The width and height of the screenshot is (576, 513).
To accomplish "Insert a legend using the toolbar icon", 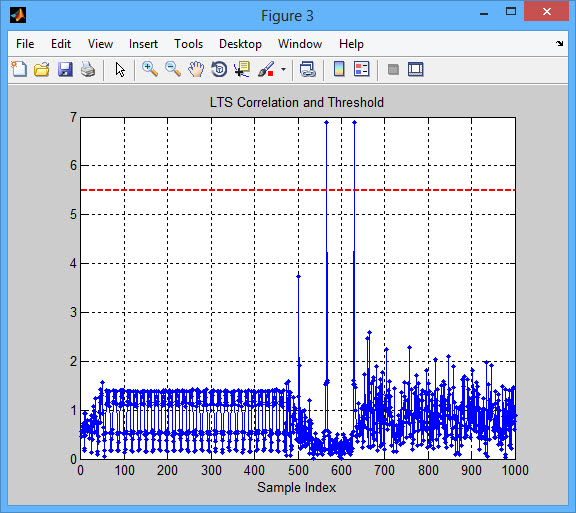I will (362, 69).
